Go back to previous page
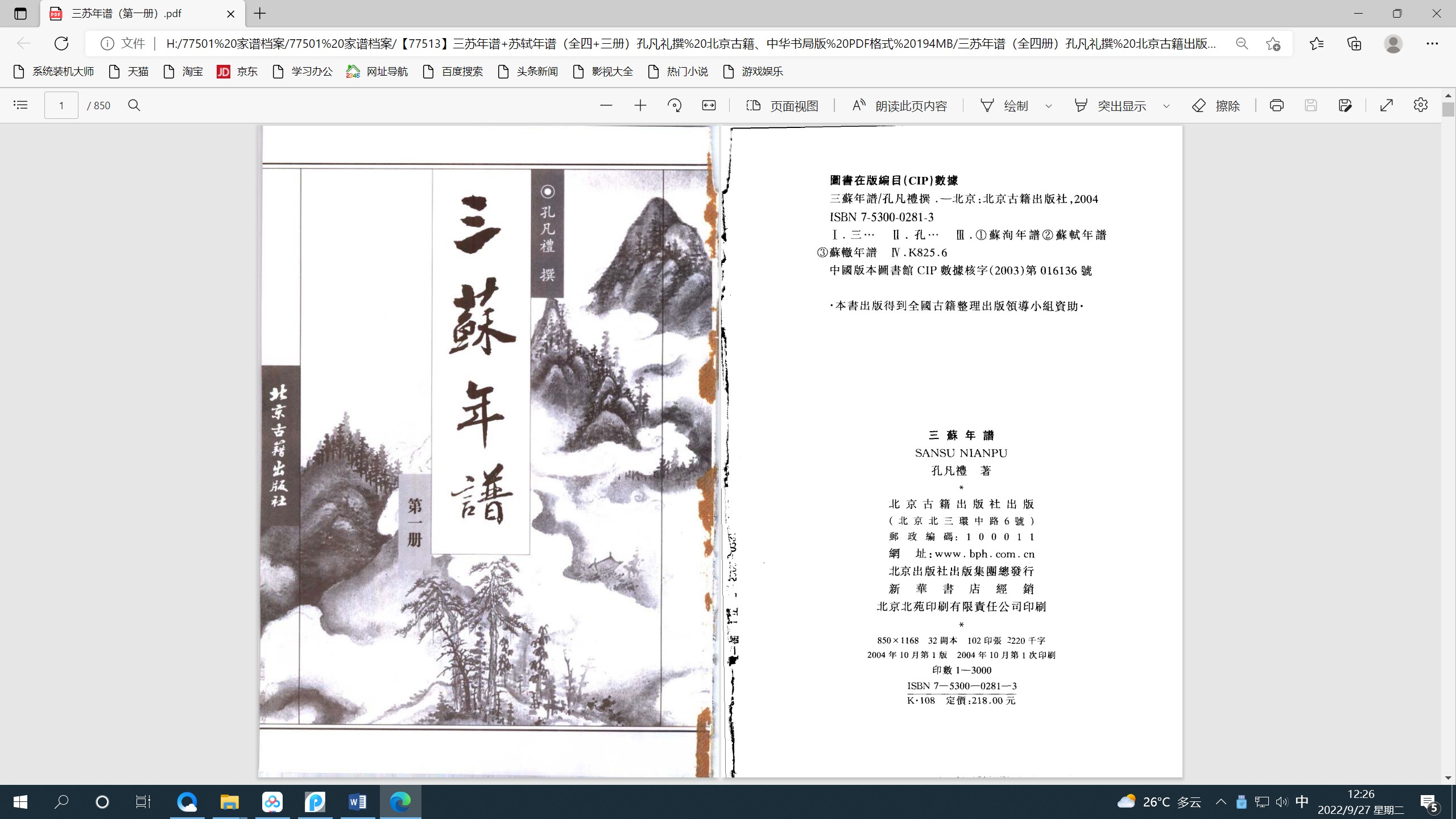This screenshot has height=819, width=1456. tap(24, 43)
